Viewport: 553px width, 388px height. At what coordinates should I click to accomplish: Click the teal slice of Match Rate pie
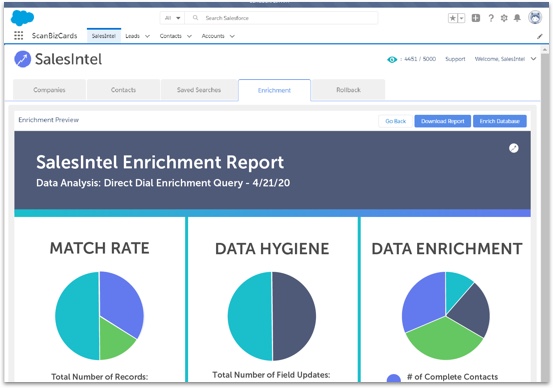(x=76, y=316)
